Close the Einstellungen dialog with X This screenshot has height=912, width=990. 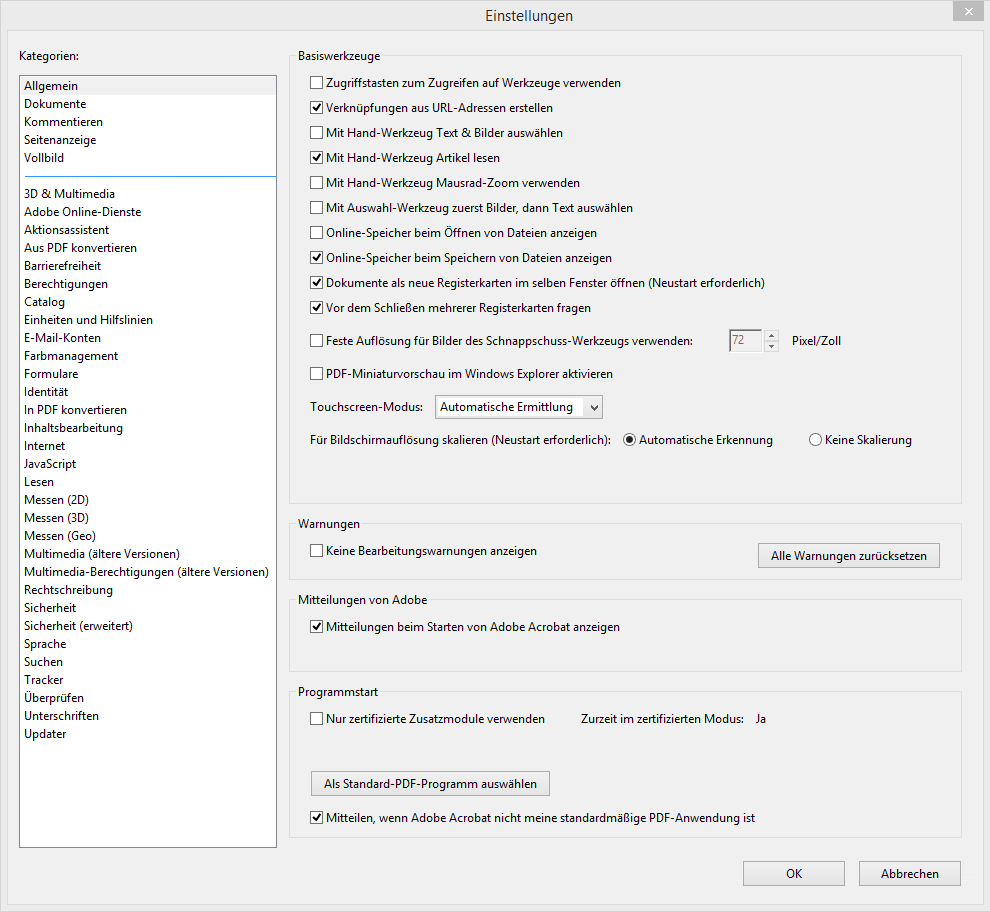(x=968, y=11)
